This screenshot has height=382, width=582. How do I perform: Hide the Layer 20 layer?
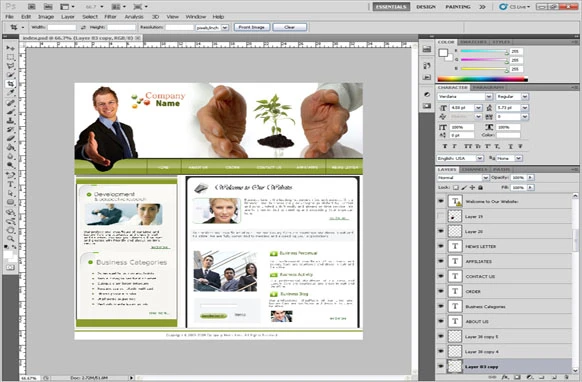click(441, 231)
